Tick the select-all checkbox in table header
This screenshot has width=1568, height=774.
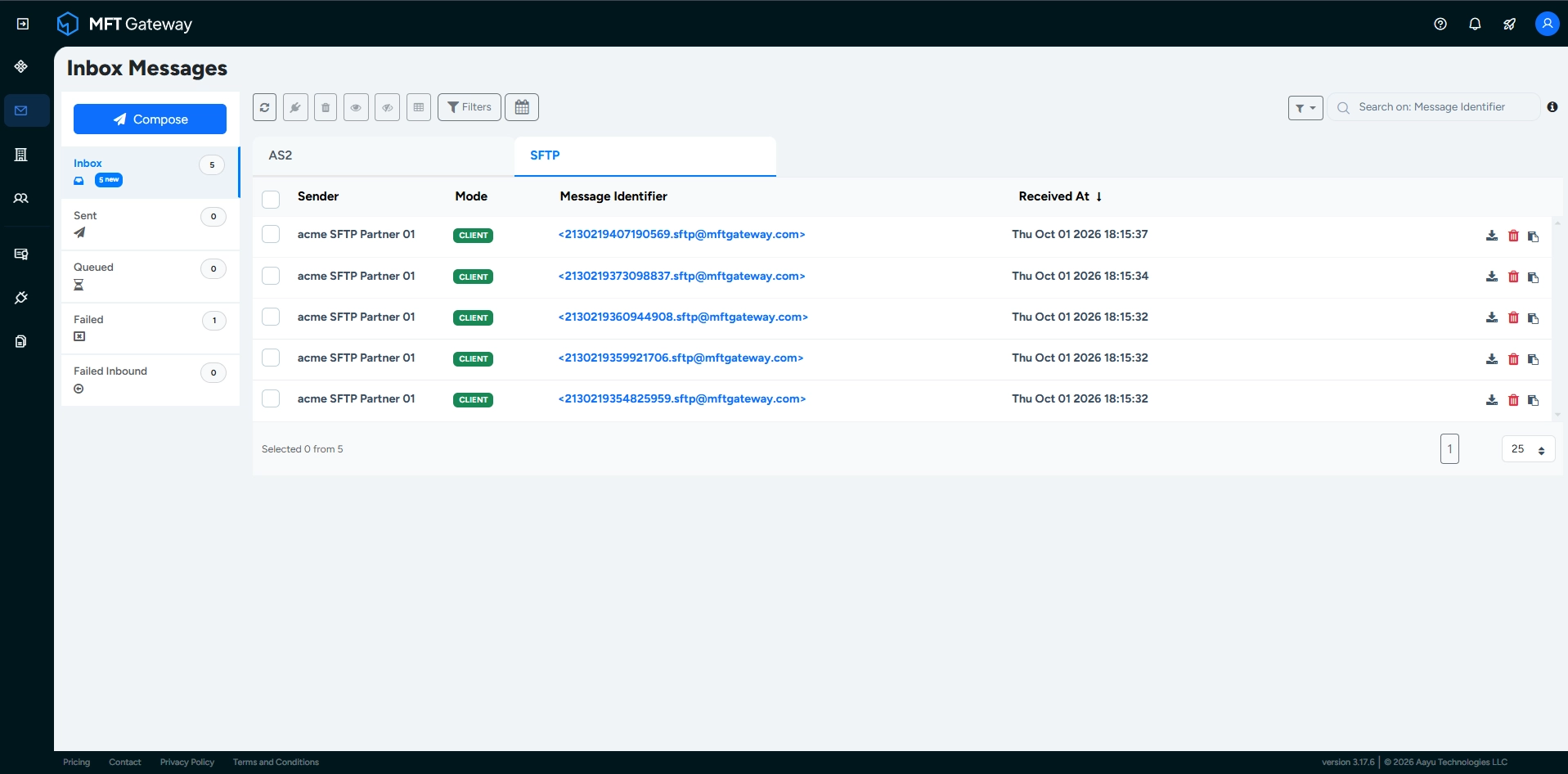tap(271, 199)
